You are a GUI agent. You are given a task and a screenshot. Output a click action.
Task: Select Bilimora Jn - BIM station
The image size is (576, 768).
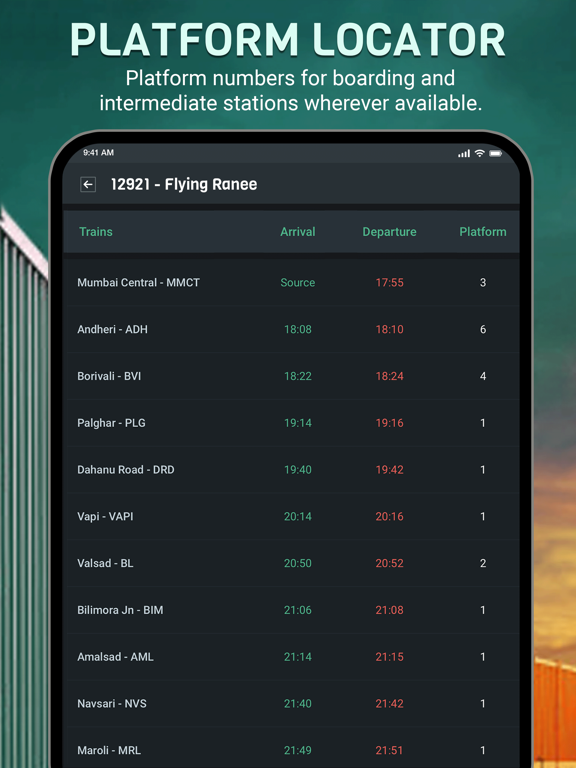click(x=120, y=610)
